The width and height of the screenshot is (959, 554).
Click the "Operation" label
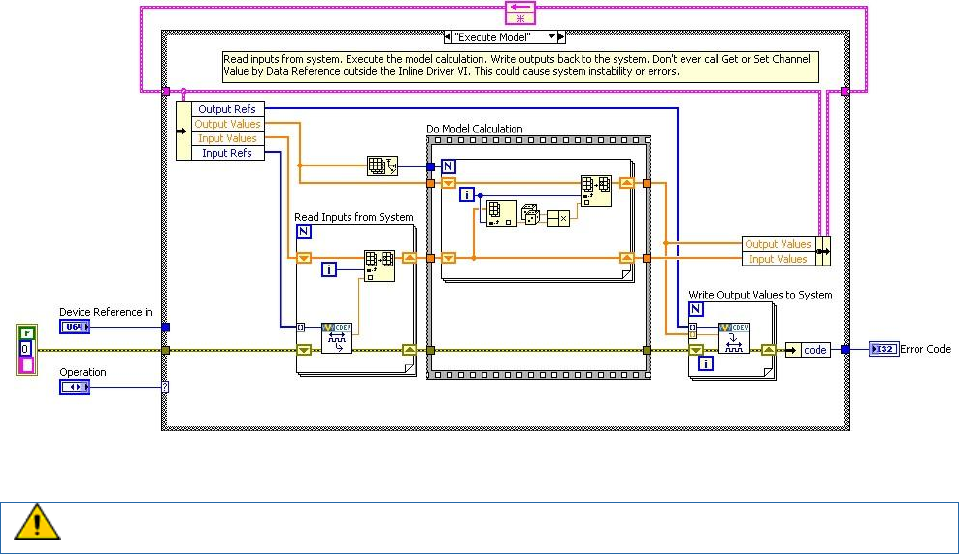click(x=83, y=372)
